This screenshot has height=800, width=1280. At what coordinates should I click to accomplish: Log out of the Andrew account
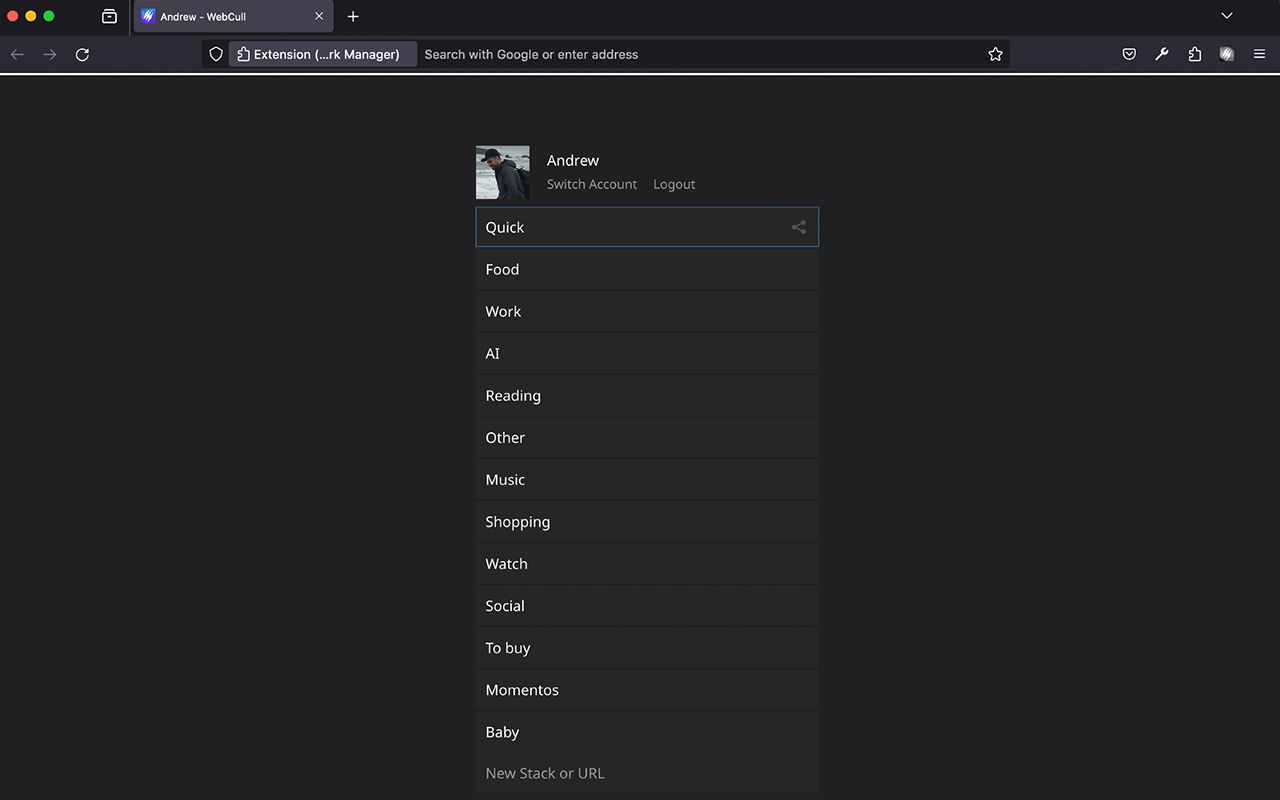click(x=673, y=184)
